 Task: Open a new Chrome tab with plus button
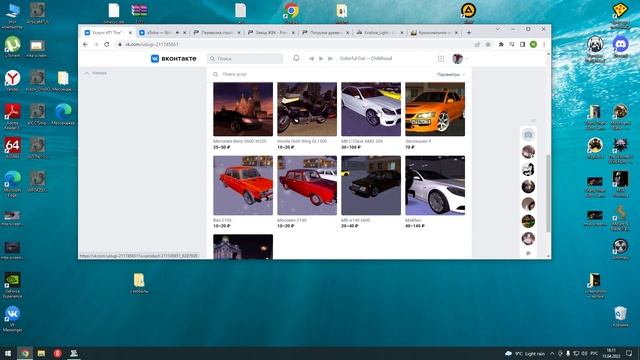pos(469,32)
